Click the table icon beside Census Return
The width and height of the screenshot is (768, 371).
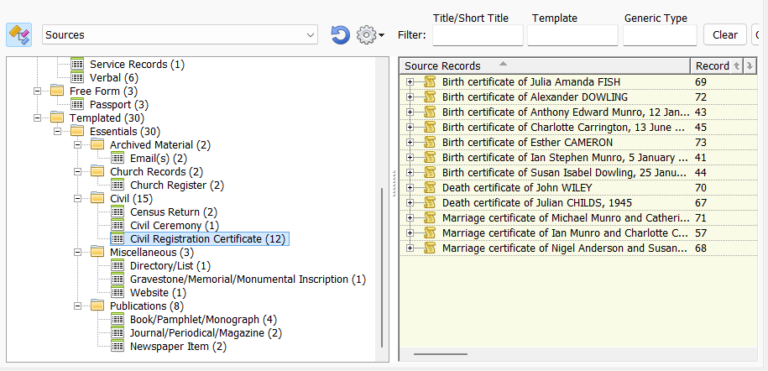(118, 212)
